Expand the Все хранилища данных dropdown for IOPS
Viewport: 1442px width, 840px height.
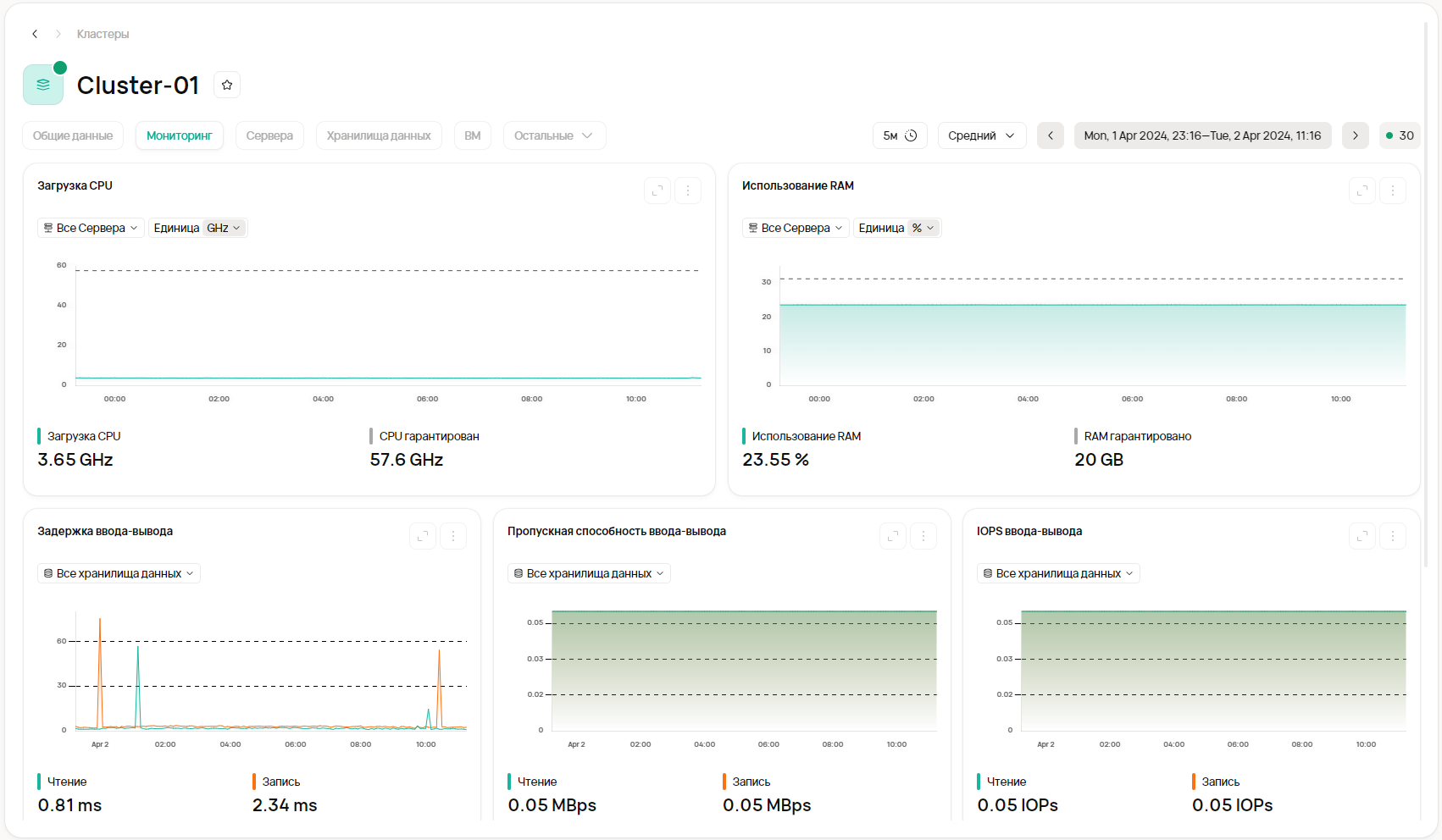point(1058,573)
